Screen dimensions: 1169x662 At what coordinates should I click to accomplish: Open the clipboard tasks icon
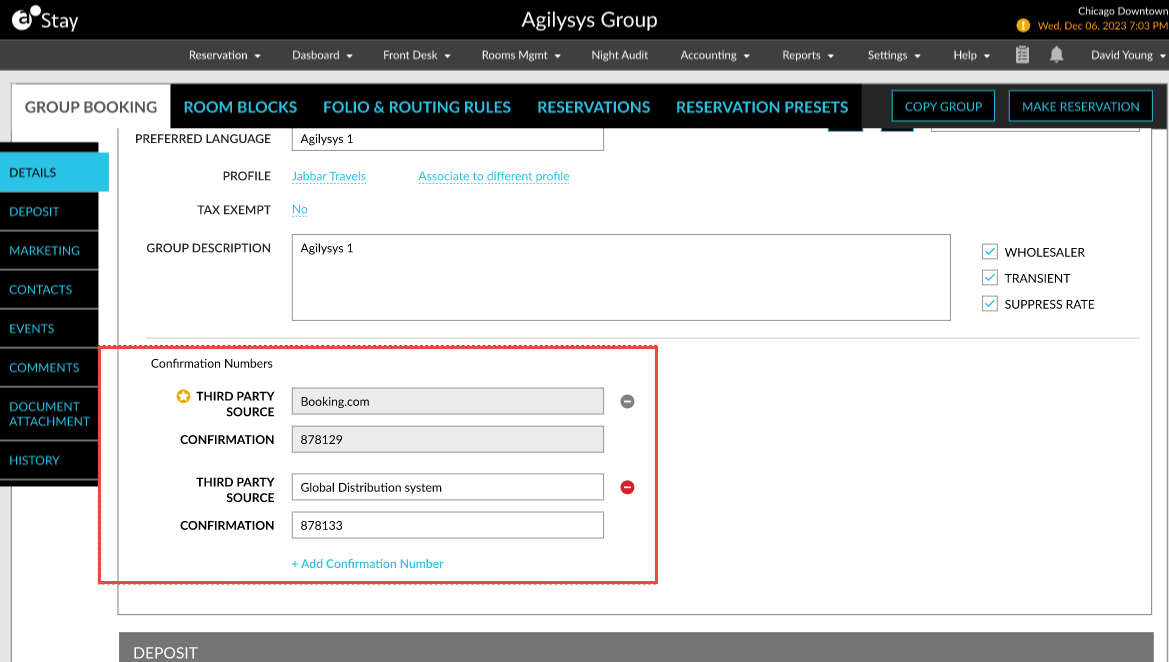point(1022,54)
